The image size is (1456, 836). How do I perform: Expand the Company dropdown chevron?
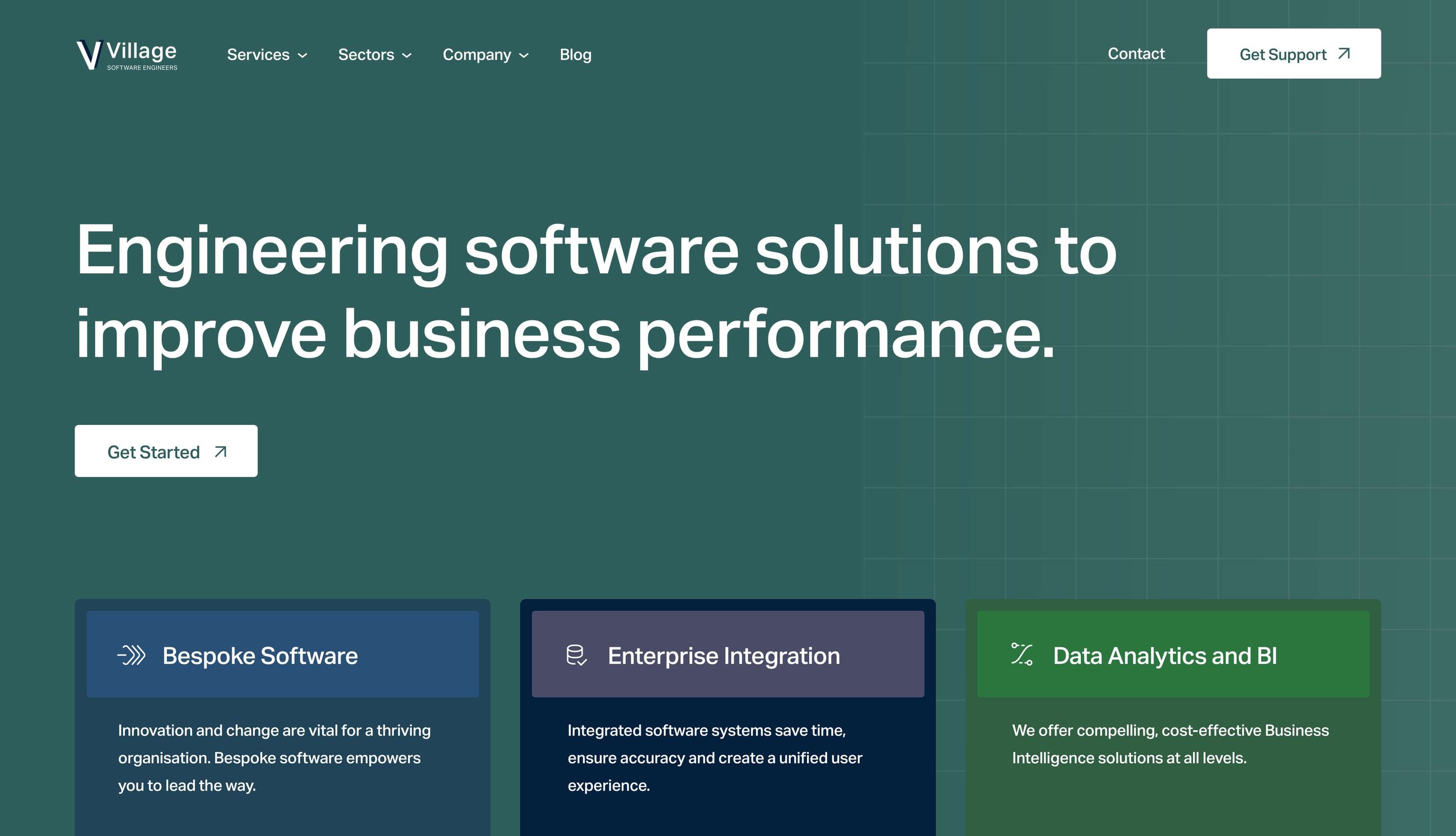coord(524,55)
